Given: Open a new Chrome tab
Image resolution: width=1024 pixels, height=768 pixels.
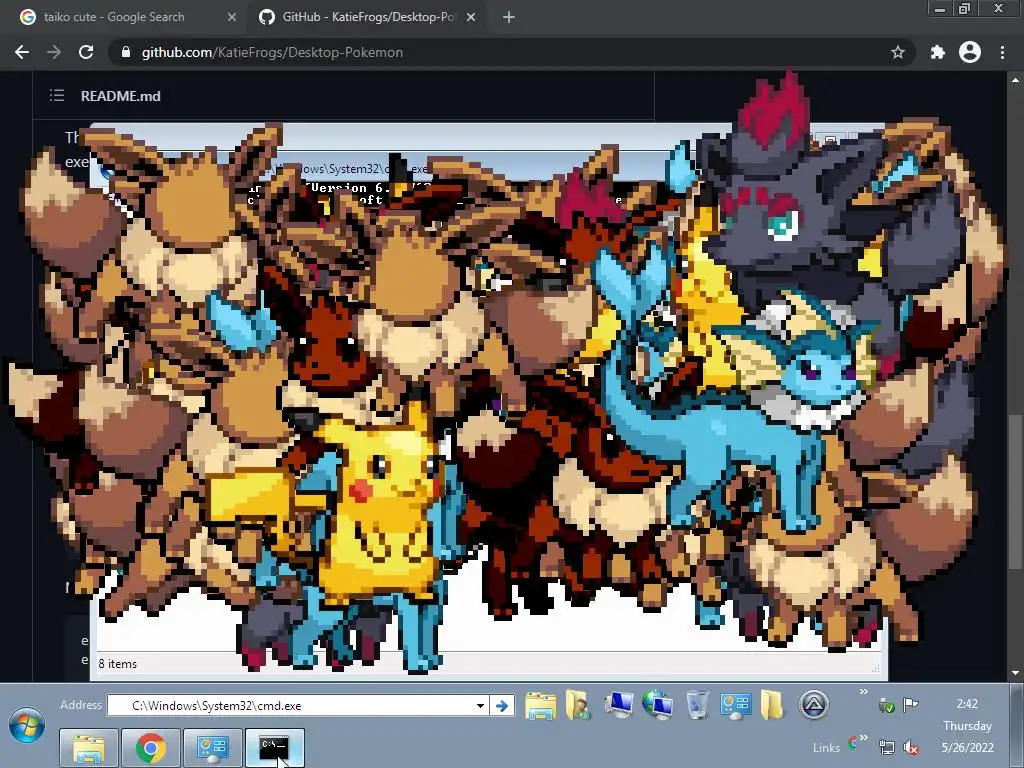Looking at the screenshot, I should click(509, 18).
